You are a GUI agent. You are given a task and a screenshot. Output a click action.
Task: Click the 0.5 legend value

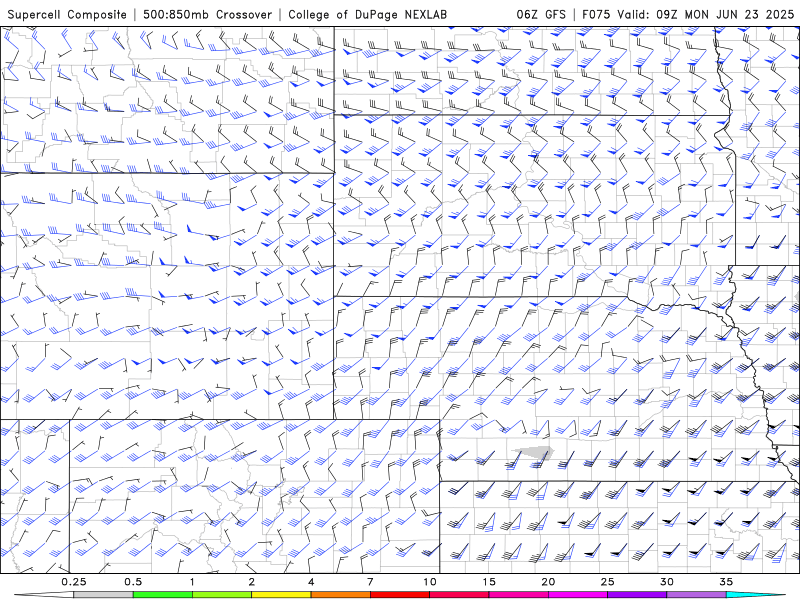click(x=133, y=582)
